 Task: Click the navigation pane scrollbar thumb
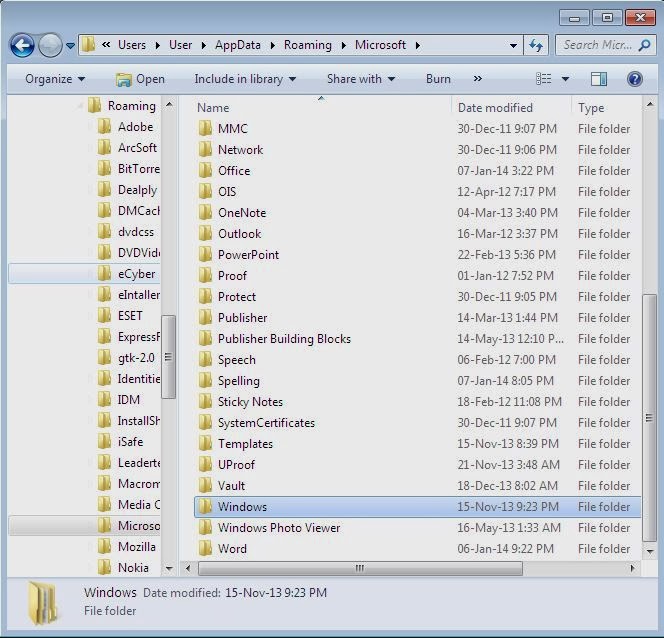[x=168, y=357]
